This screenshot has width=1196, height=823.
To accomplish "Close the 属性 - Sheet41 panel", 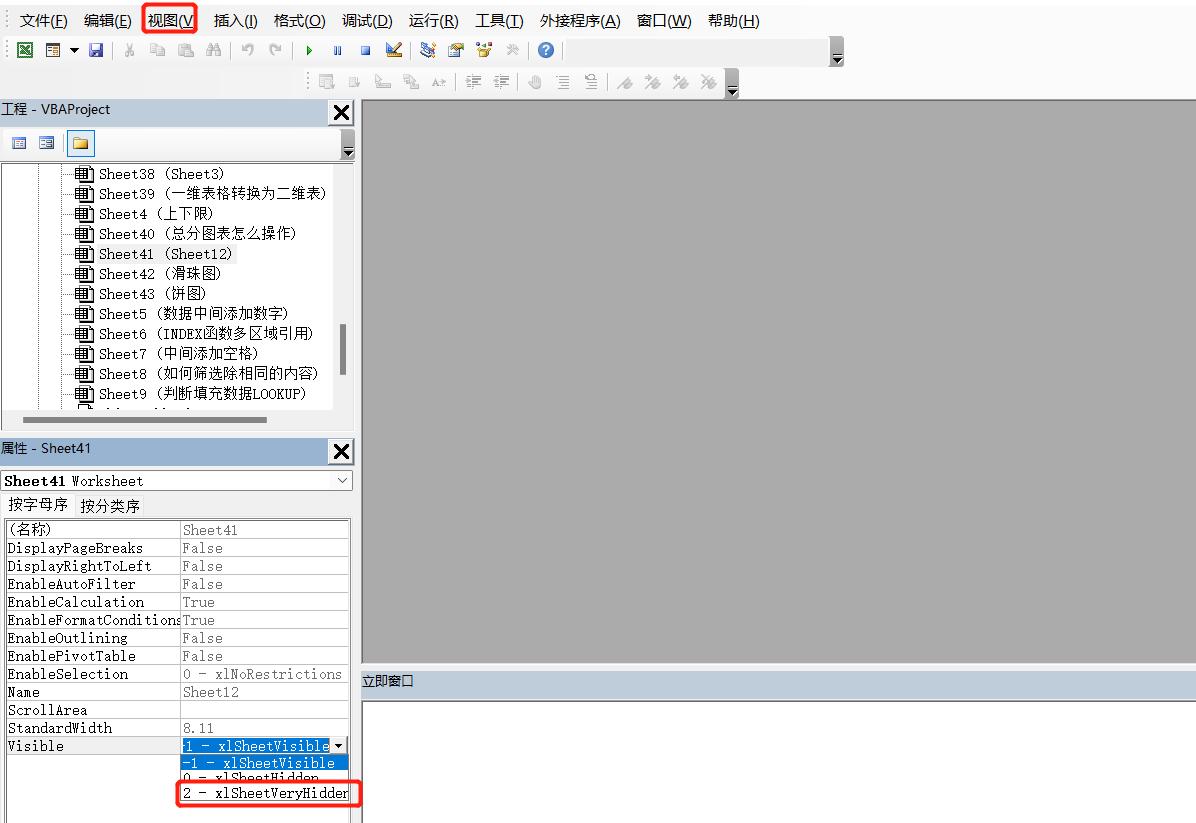I will pyautogui.click(x=341, y=452).
